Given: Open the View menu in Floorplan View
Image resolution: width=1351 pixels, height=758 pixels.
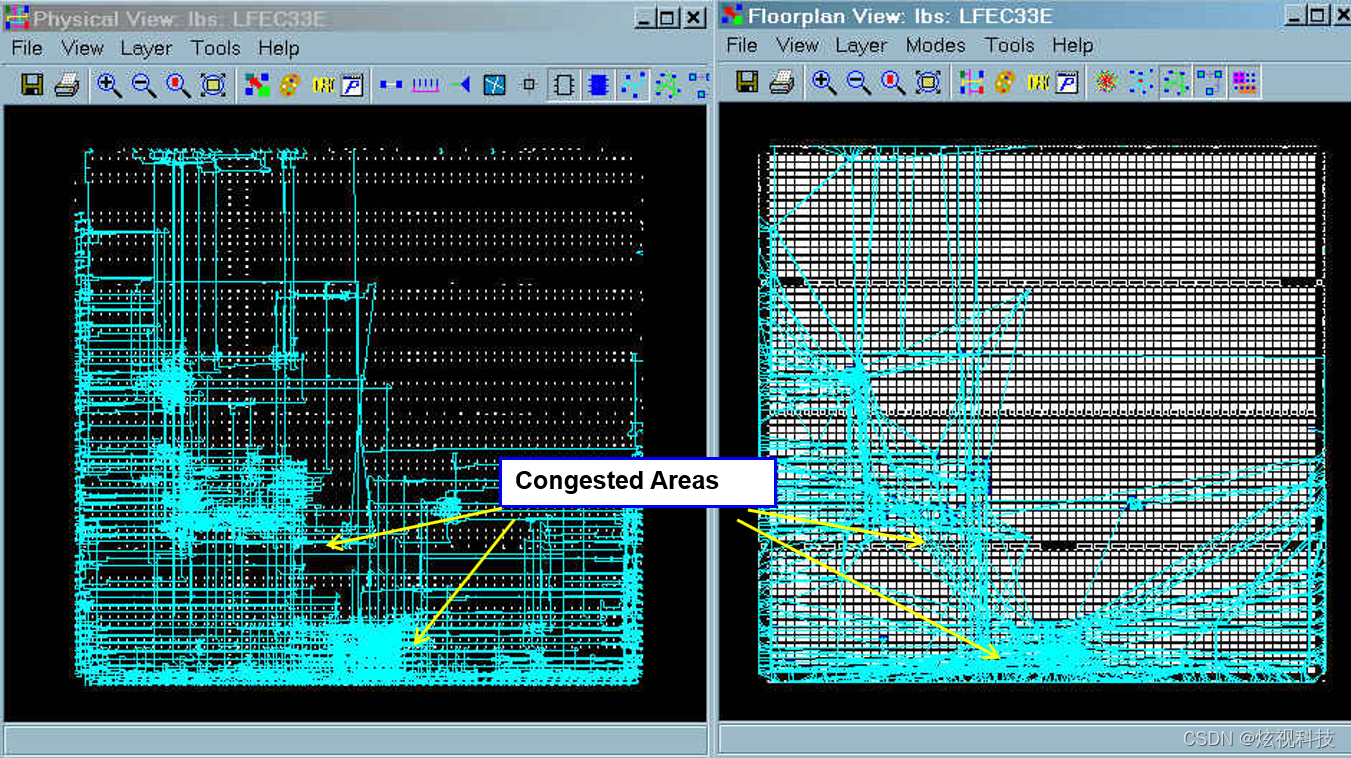Looking at the screenshot, I should coord(797,45).
